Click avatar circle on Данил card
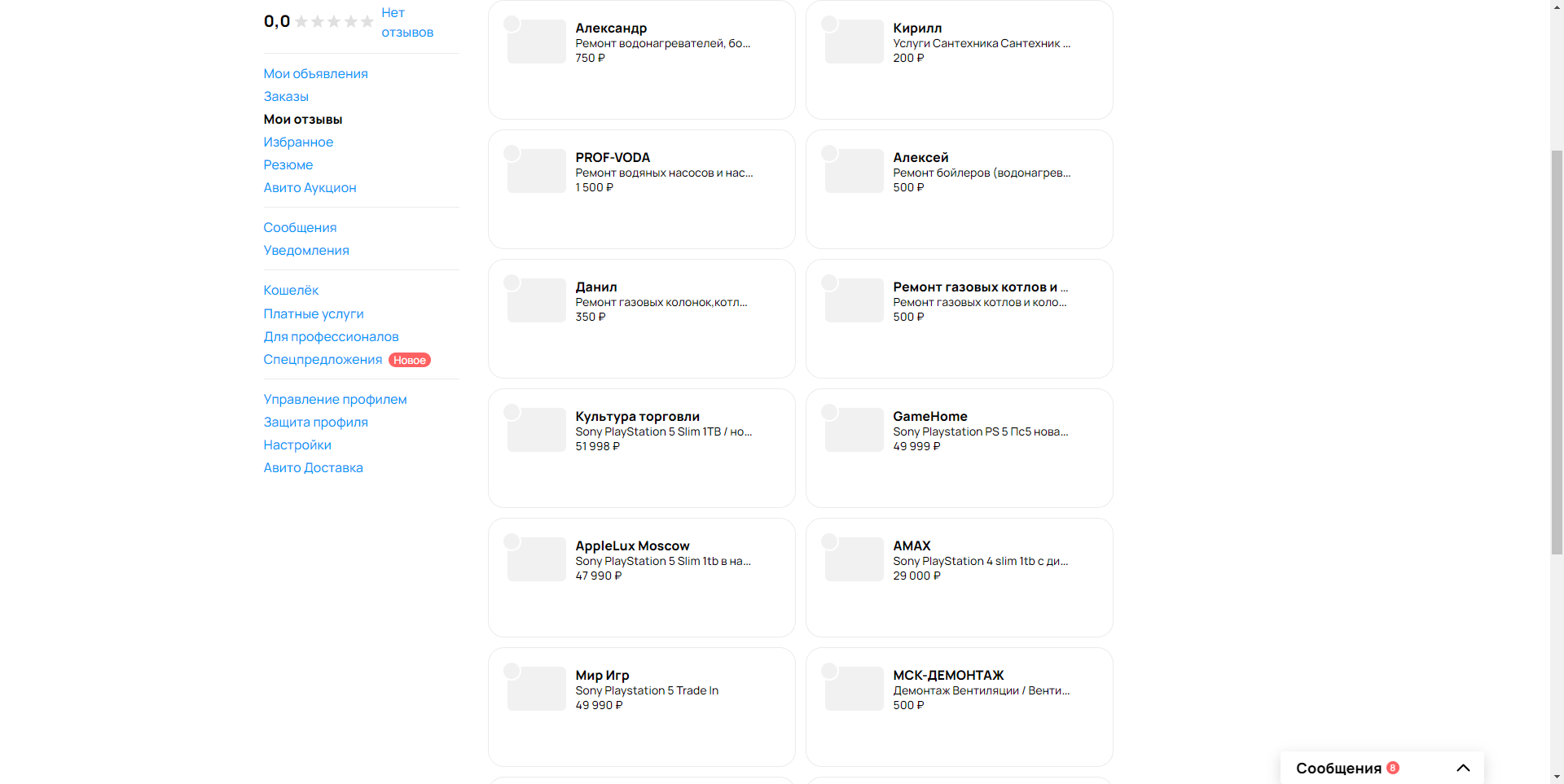Image resolution: width=1564 pixels, height=784 pixels. [x=512, y=283]
